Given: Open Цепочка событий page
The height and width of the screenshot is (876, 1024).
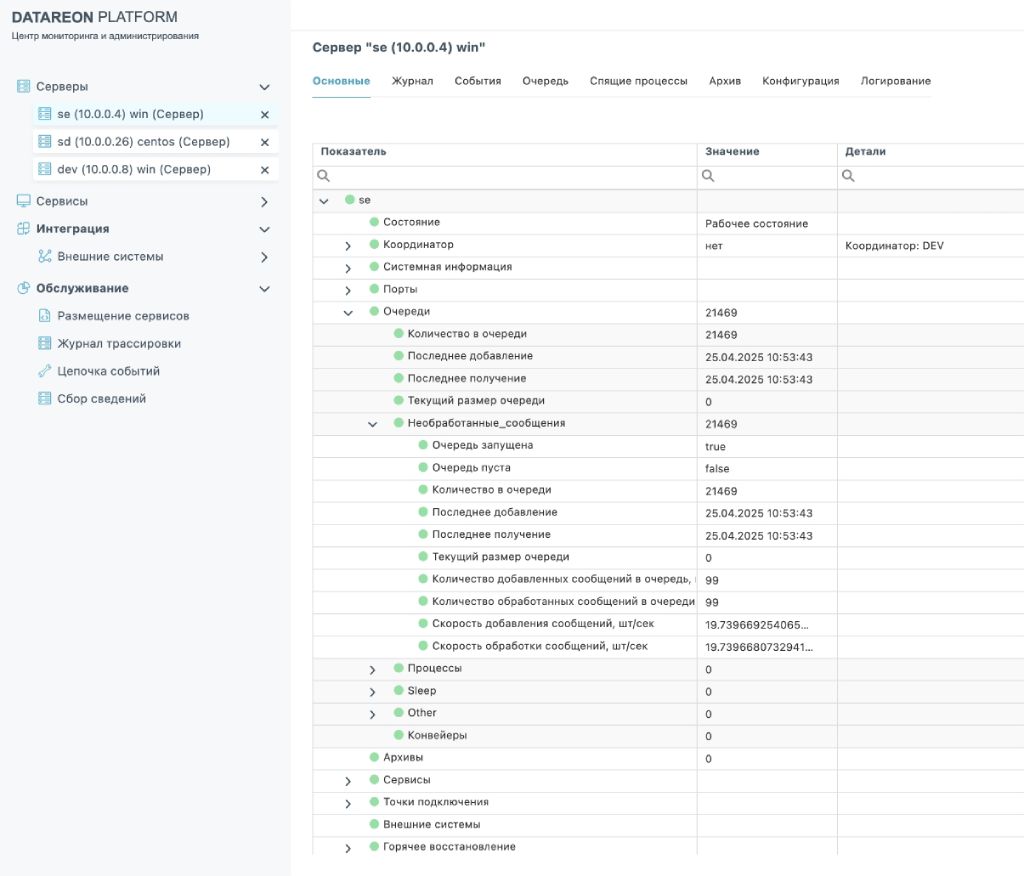Looking at the screenshot, I should click(x=108, y=371).
